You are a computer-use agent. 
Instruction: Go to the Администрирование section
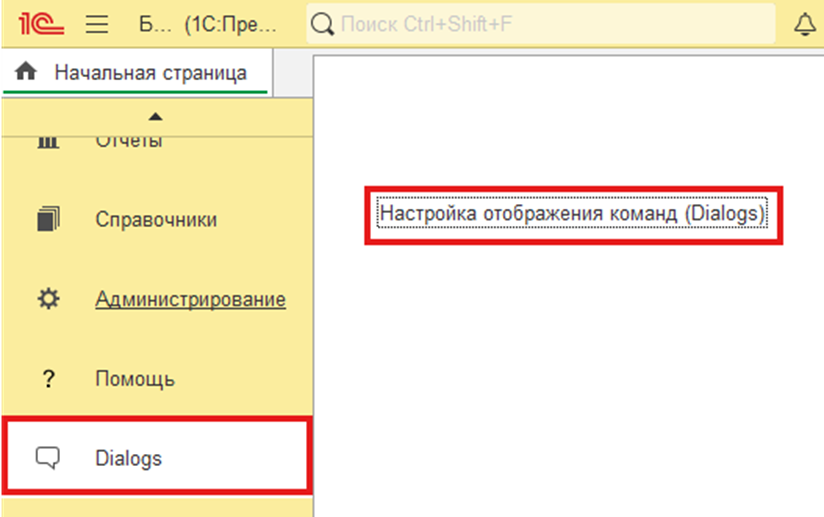click(x=190, y=299)
